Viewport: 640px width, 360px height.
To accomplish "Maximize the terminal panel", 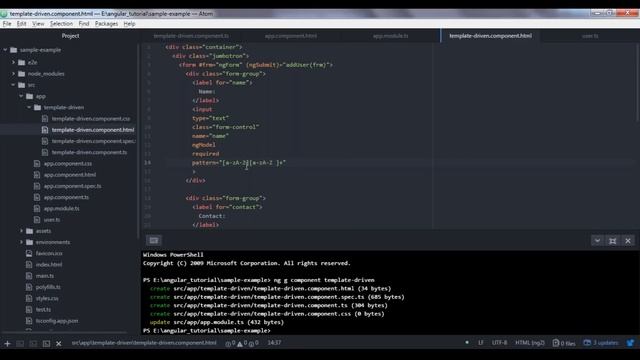I will 613,241.
